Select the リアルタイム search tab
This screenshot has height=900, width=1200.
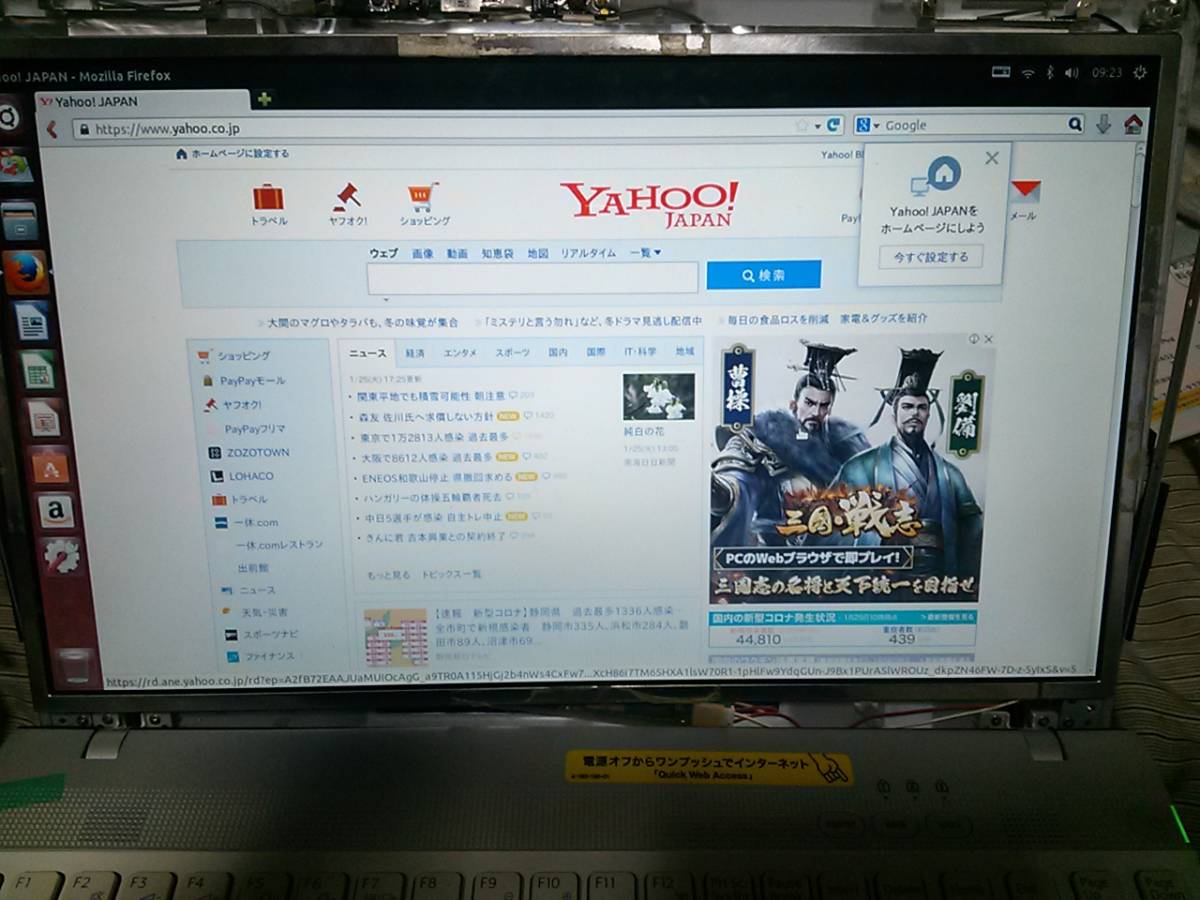[588, 253]
